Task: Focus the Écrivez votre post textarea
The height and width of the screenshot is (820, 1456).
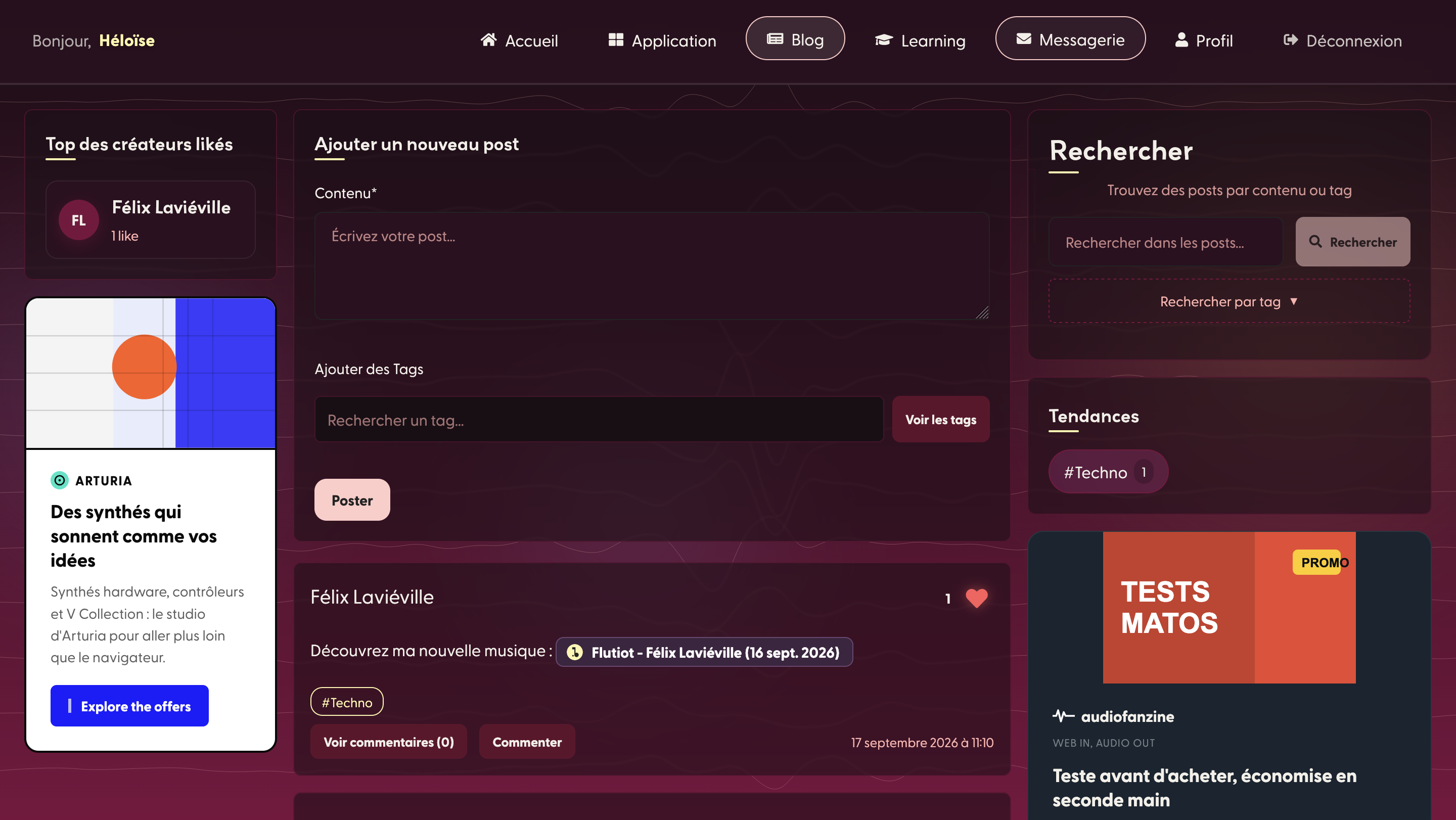Action: pyautogui.click(x=652, y=265)
